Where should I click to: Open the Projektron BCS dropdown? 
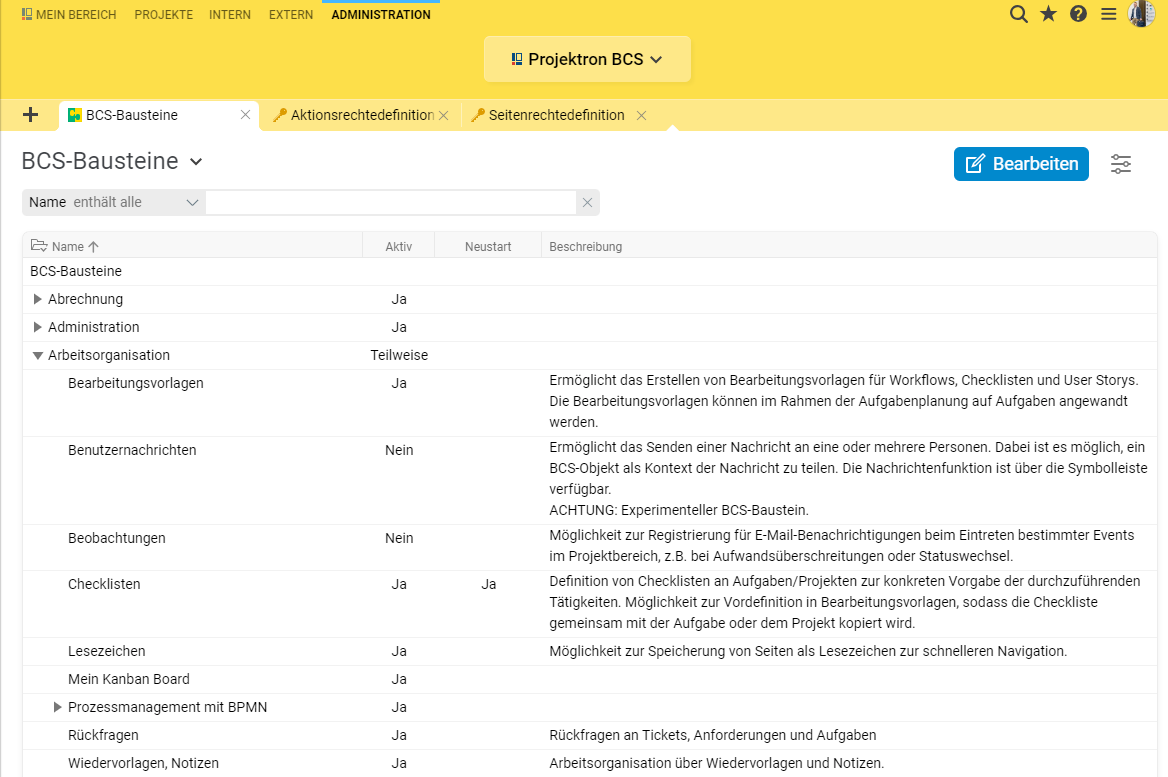587,60
